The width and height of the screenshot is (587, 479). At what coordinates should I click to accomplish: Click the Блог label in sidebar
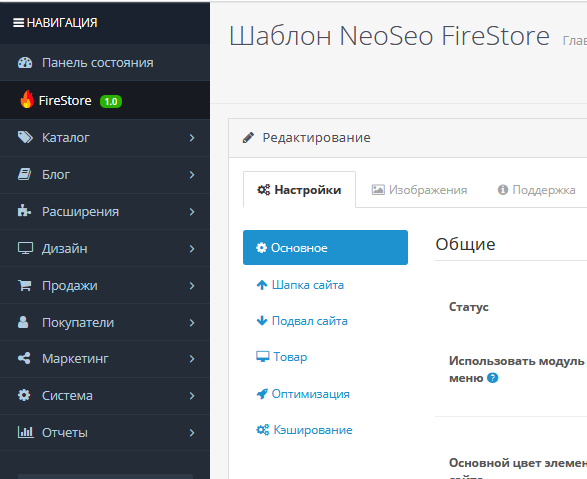56,174
